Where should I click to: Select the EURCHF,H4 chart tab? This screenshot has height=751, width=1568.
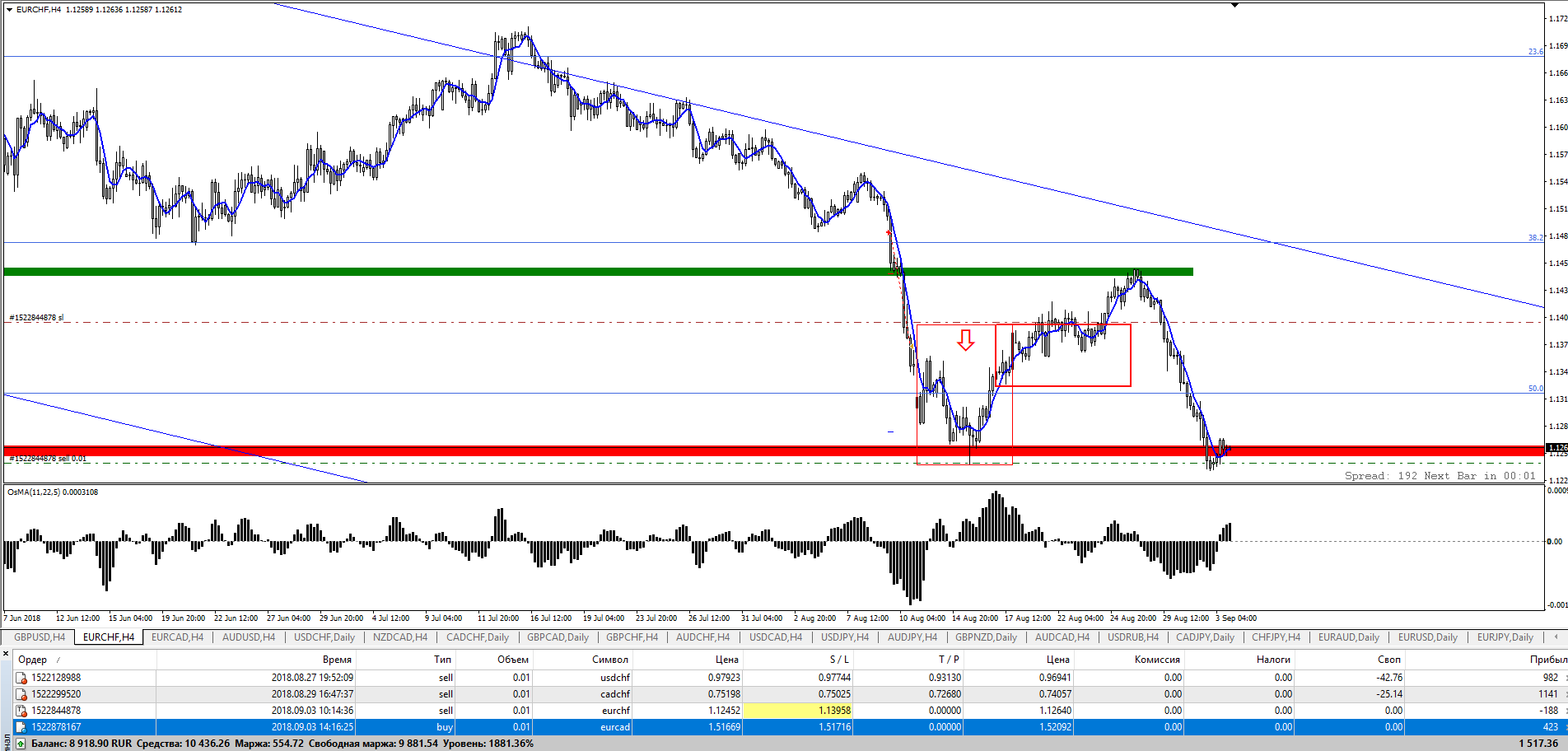pyautogui.click(x=109, y=637)
